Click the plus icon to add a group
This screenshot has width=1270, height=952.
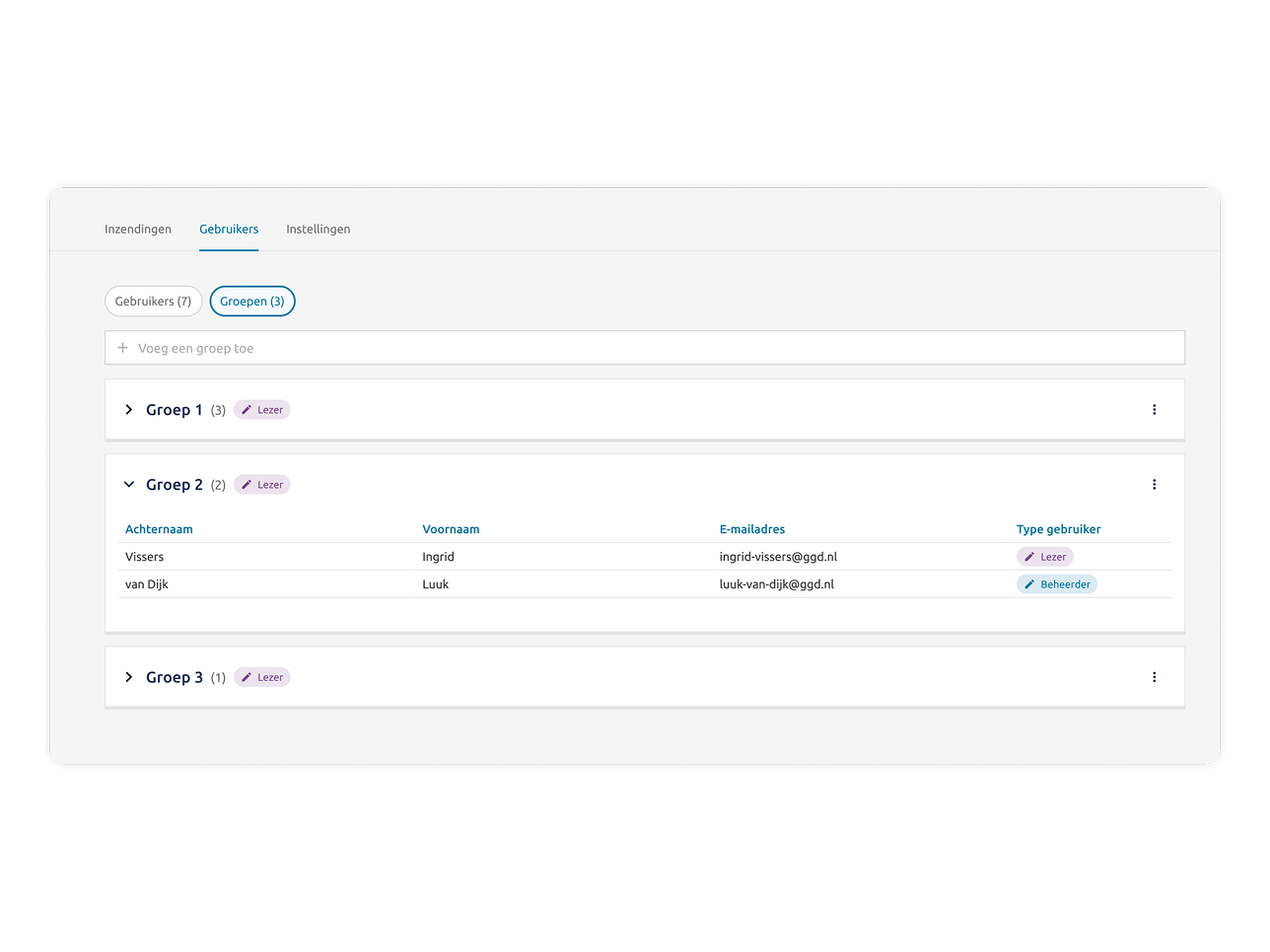(122, 348)
